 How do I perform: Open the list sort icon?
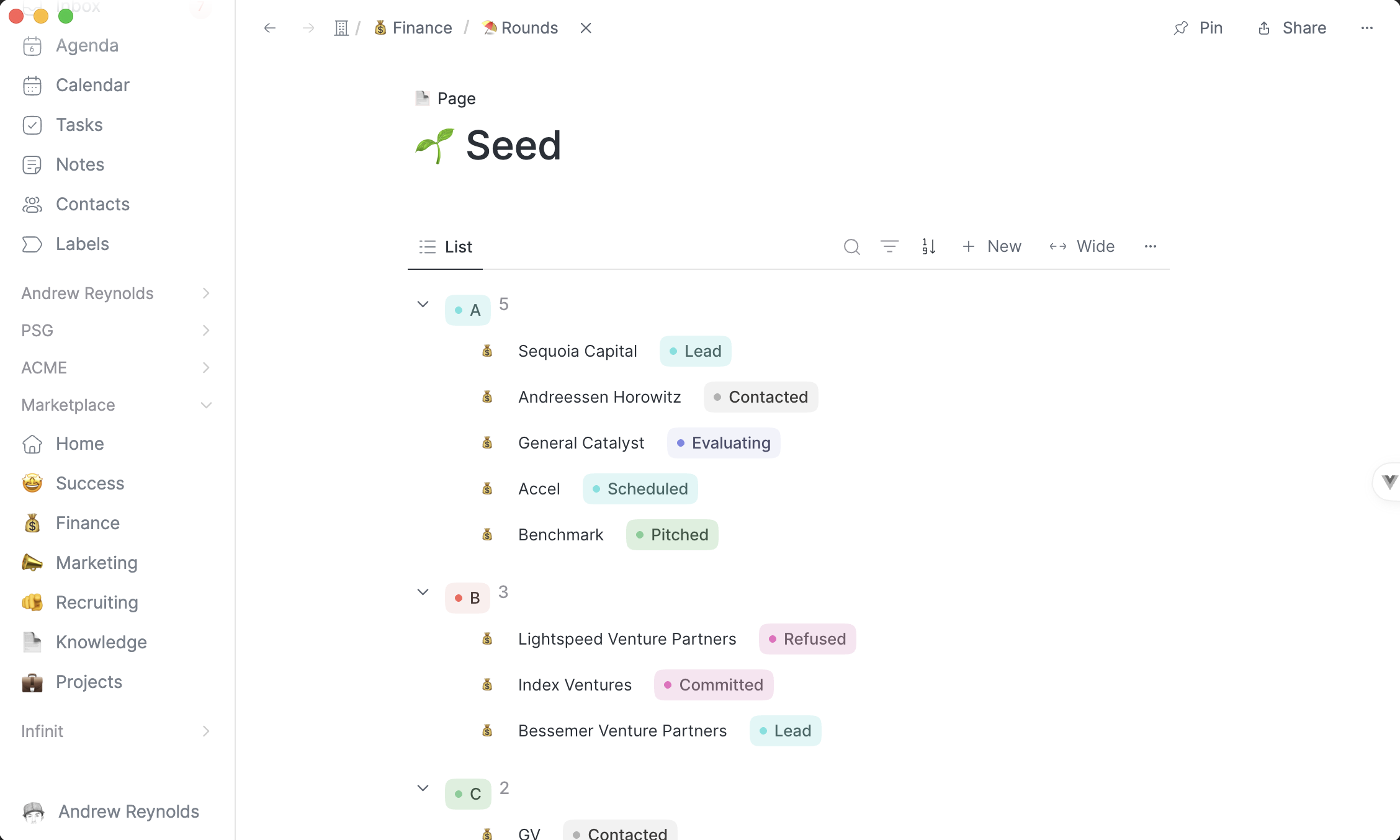coord(929,247)
